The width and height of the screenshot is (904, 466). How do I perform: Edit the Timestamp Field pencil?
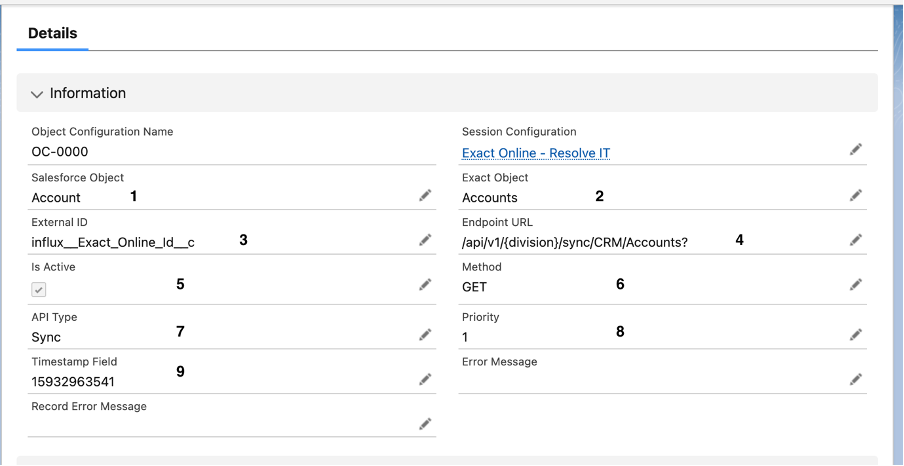[x=425, y=379]
